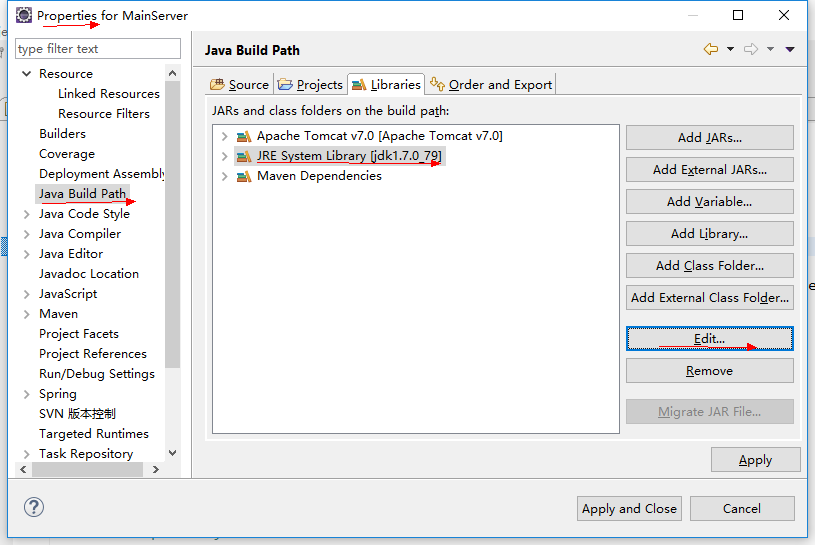Viewport: 815px width, 545px height.
Task: Click the tree horizontal scrollbar thumb
Action: point(87,470)
